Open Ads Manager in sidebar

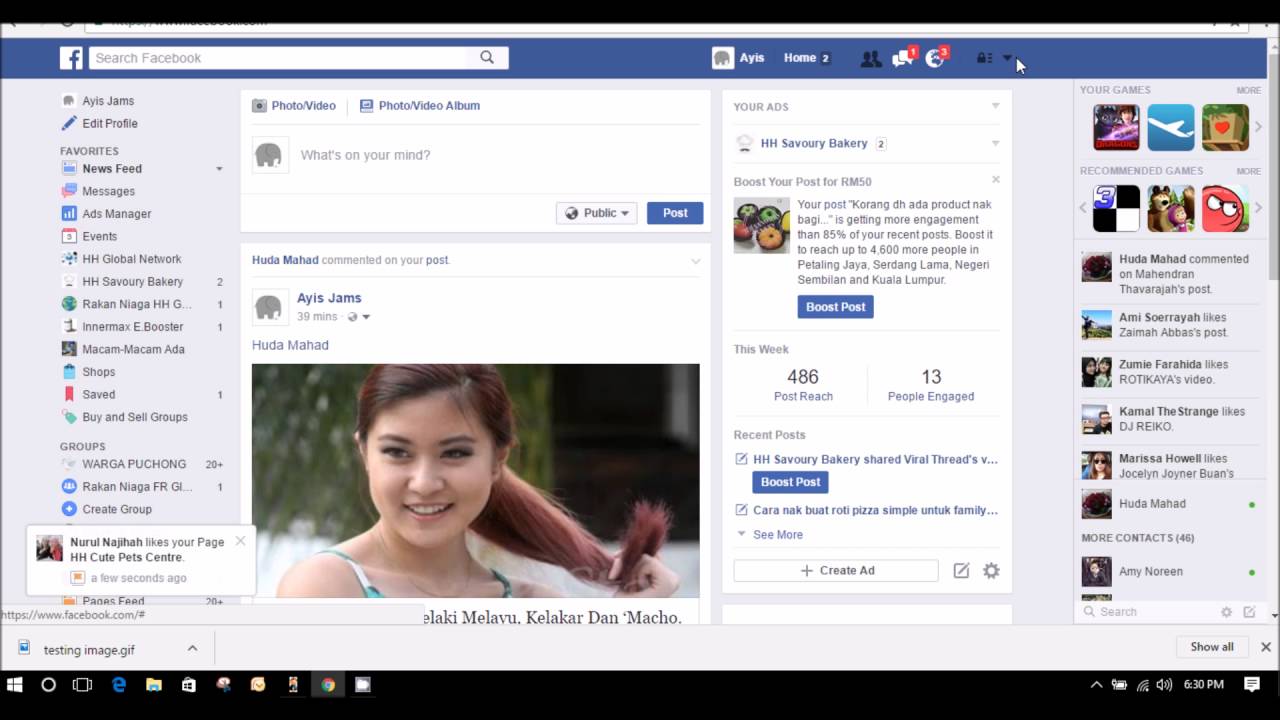[117, 214]
